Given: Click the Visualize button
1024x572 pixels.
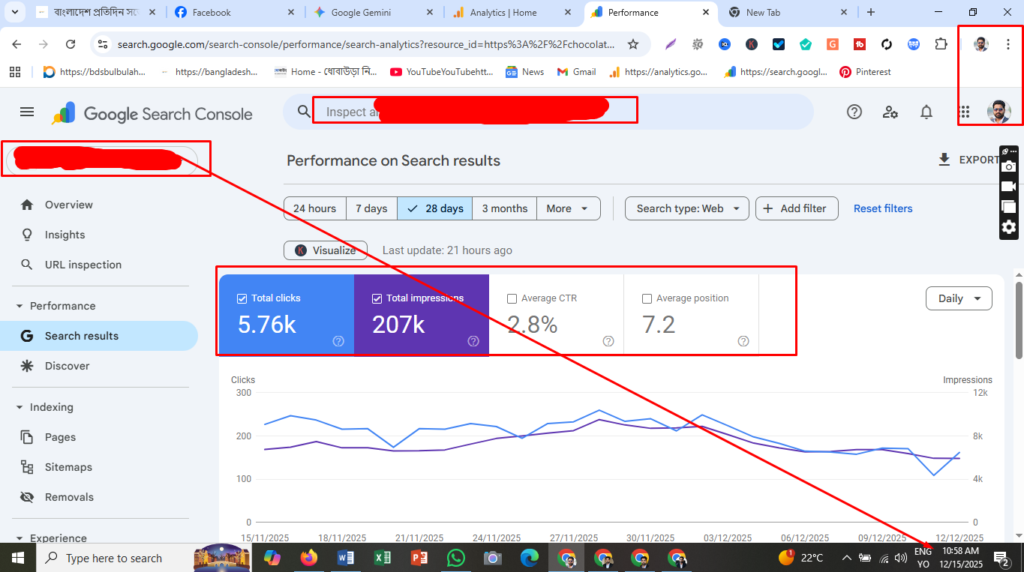Looking at the screenshot, I should click(325, 250).
